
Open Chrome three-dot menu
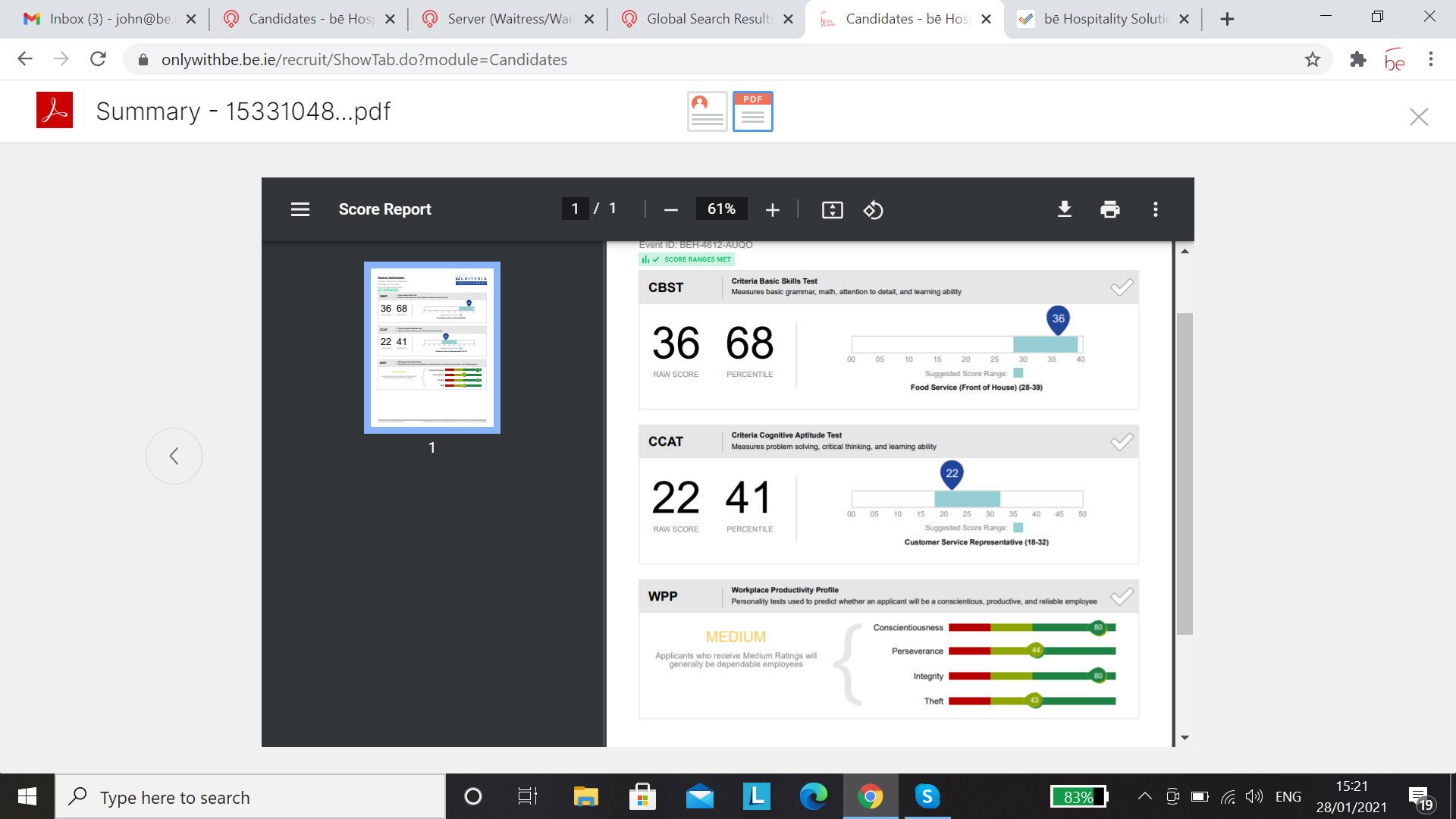(x=1431, y=59)
